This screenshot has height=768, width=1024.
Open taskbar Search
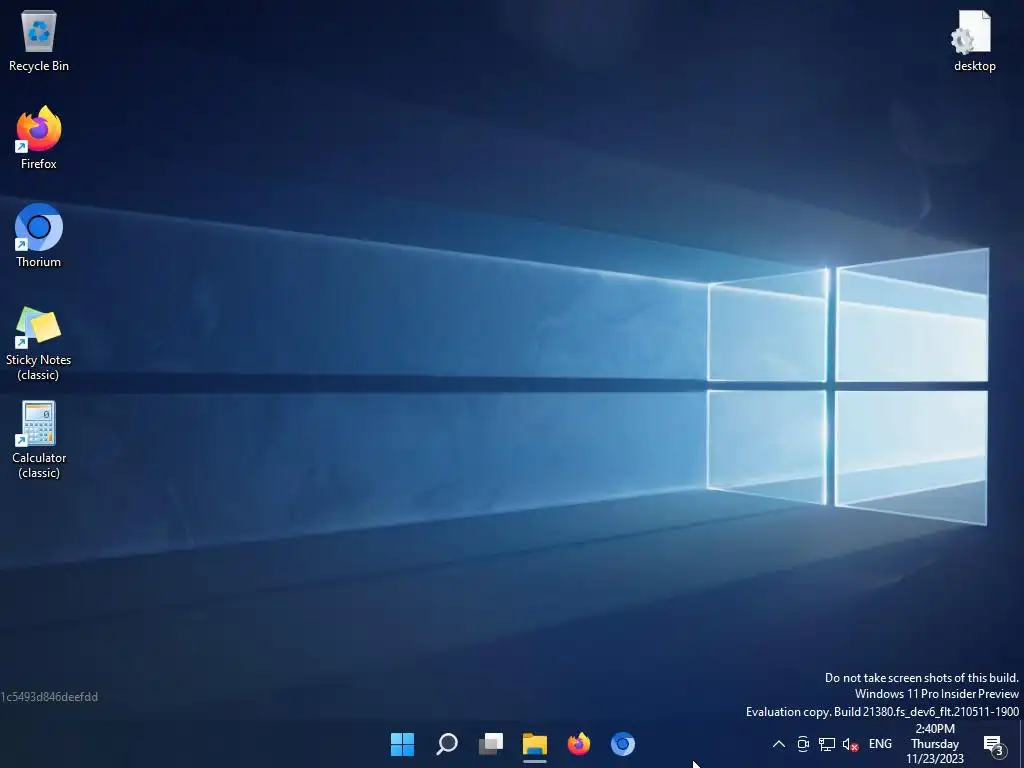pos(447,744)
